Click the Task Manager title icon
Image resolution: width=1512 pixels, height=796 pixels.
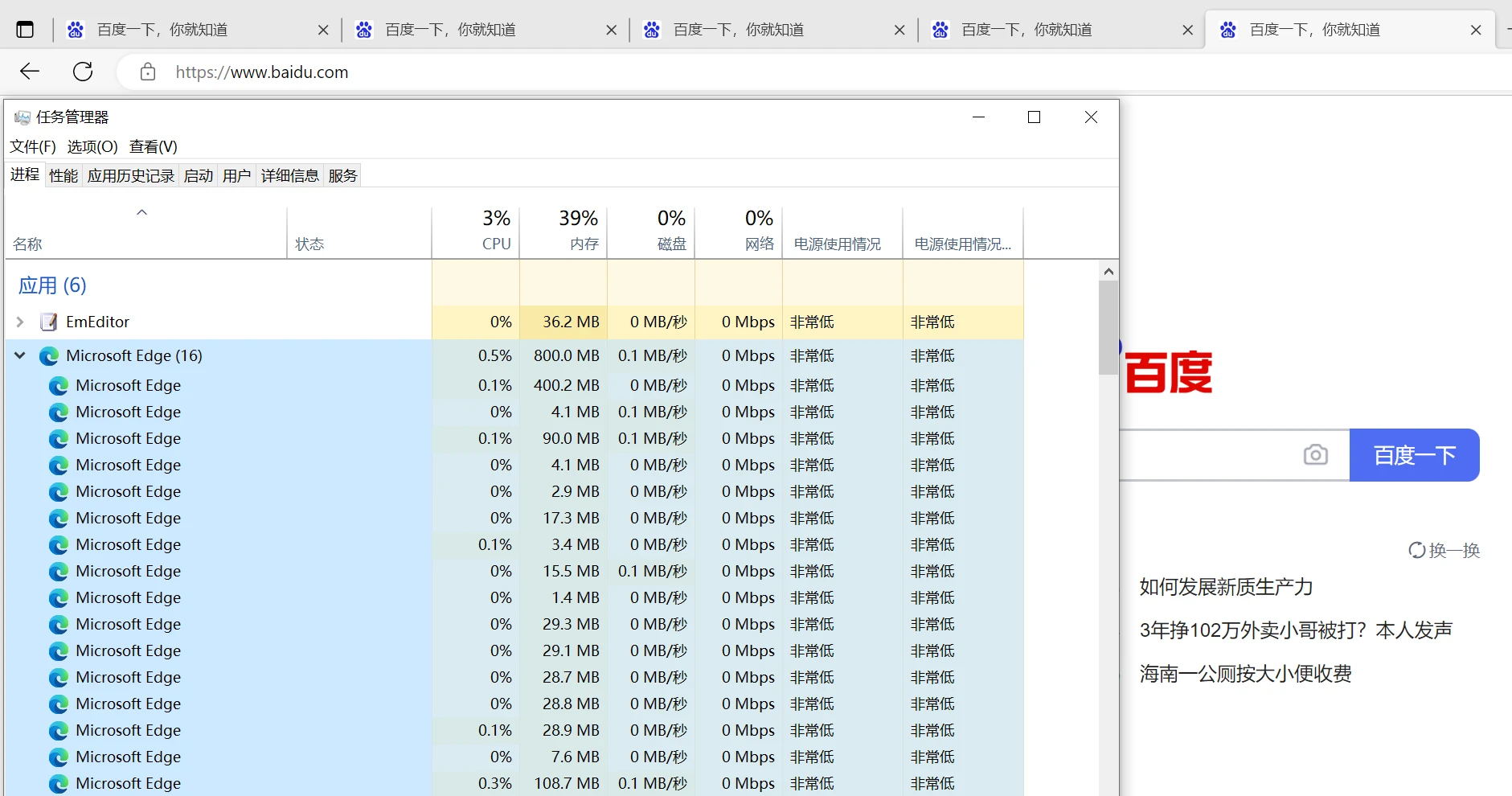tap(22, 117)
